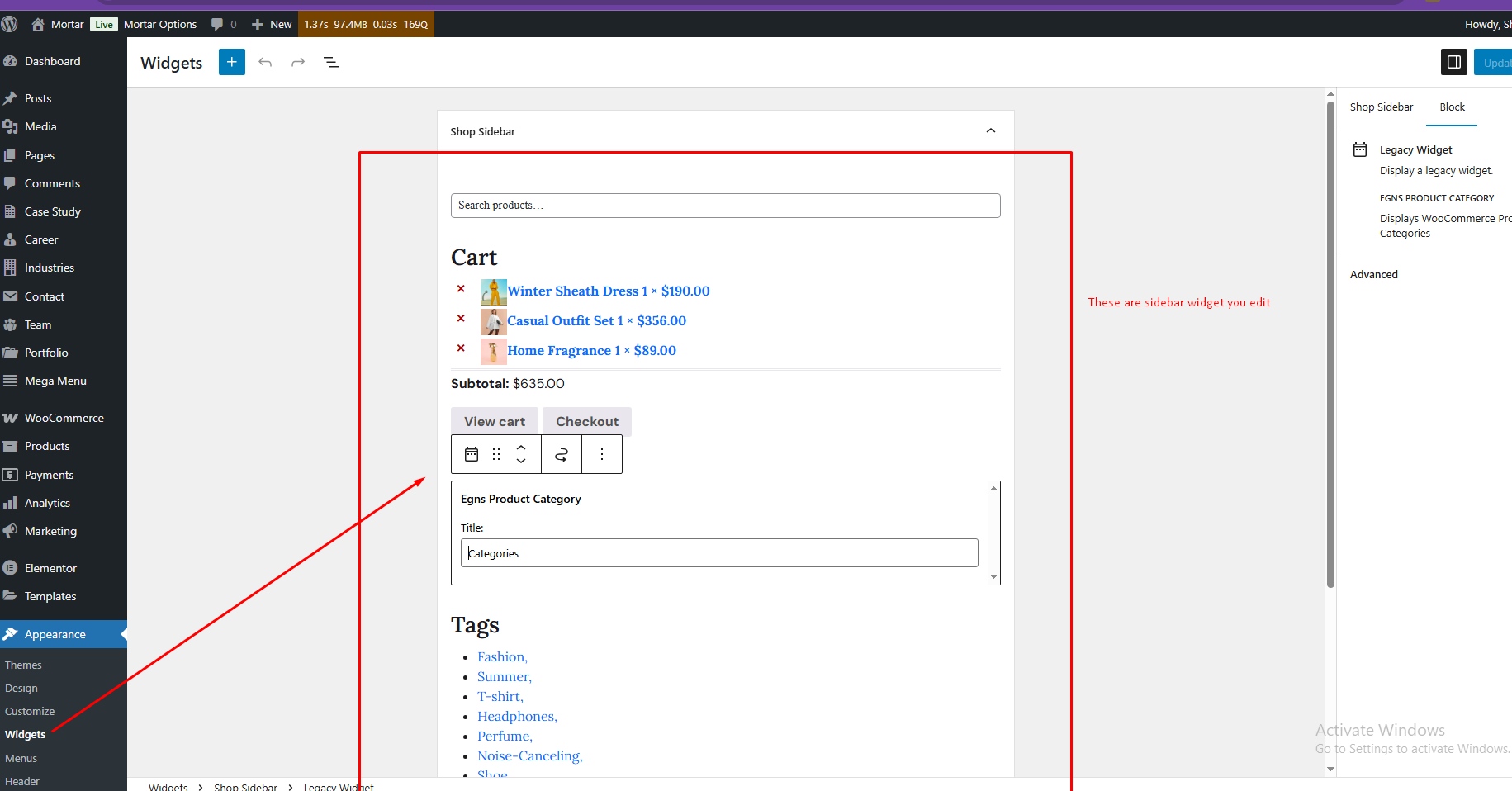
Task: Toggle the settings sidebar panel icon
Action: pos(1454,62)
